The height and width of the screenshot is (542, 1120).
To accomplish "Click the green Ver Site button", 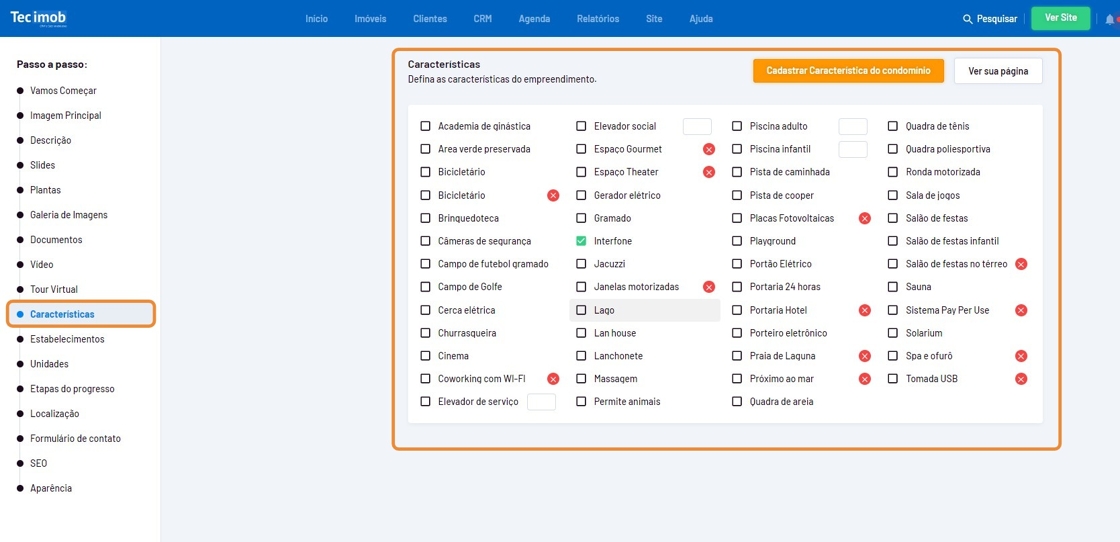I will pos(1060,18).
